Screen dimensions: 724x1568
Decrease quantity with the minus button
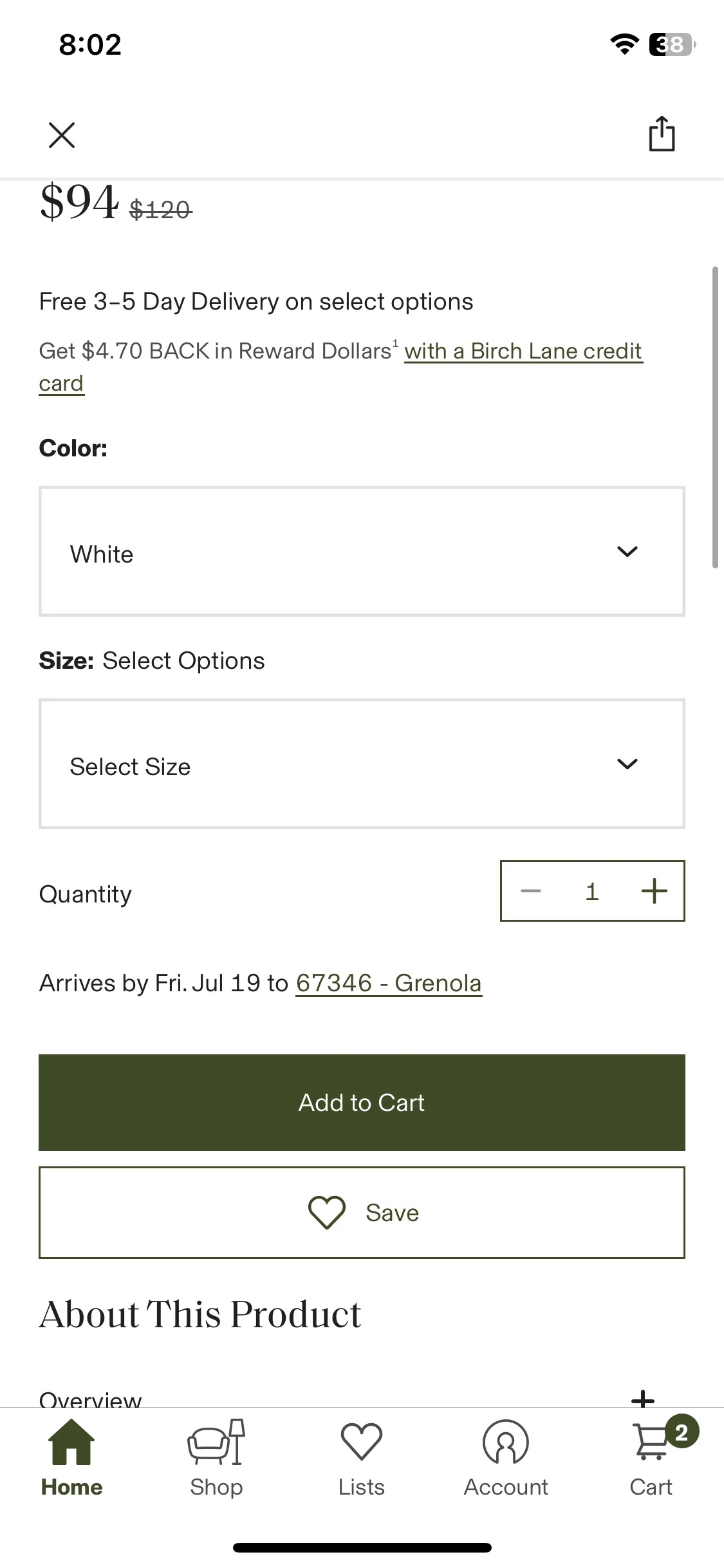[x=531, y=891]
